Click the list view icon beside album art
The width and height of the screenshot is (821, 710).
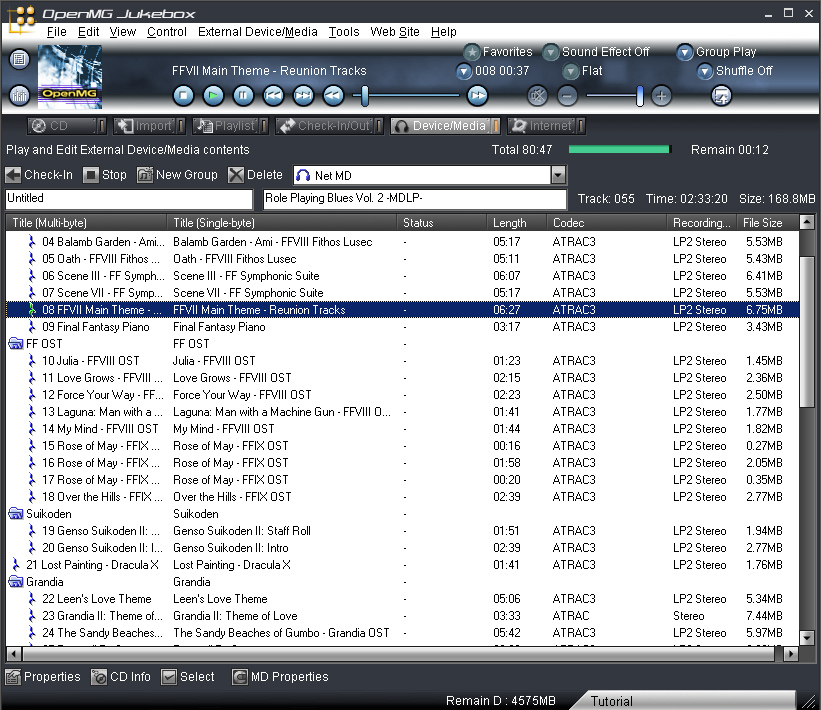pos(19,59)
